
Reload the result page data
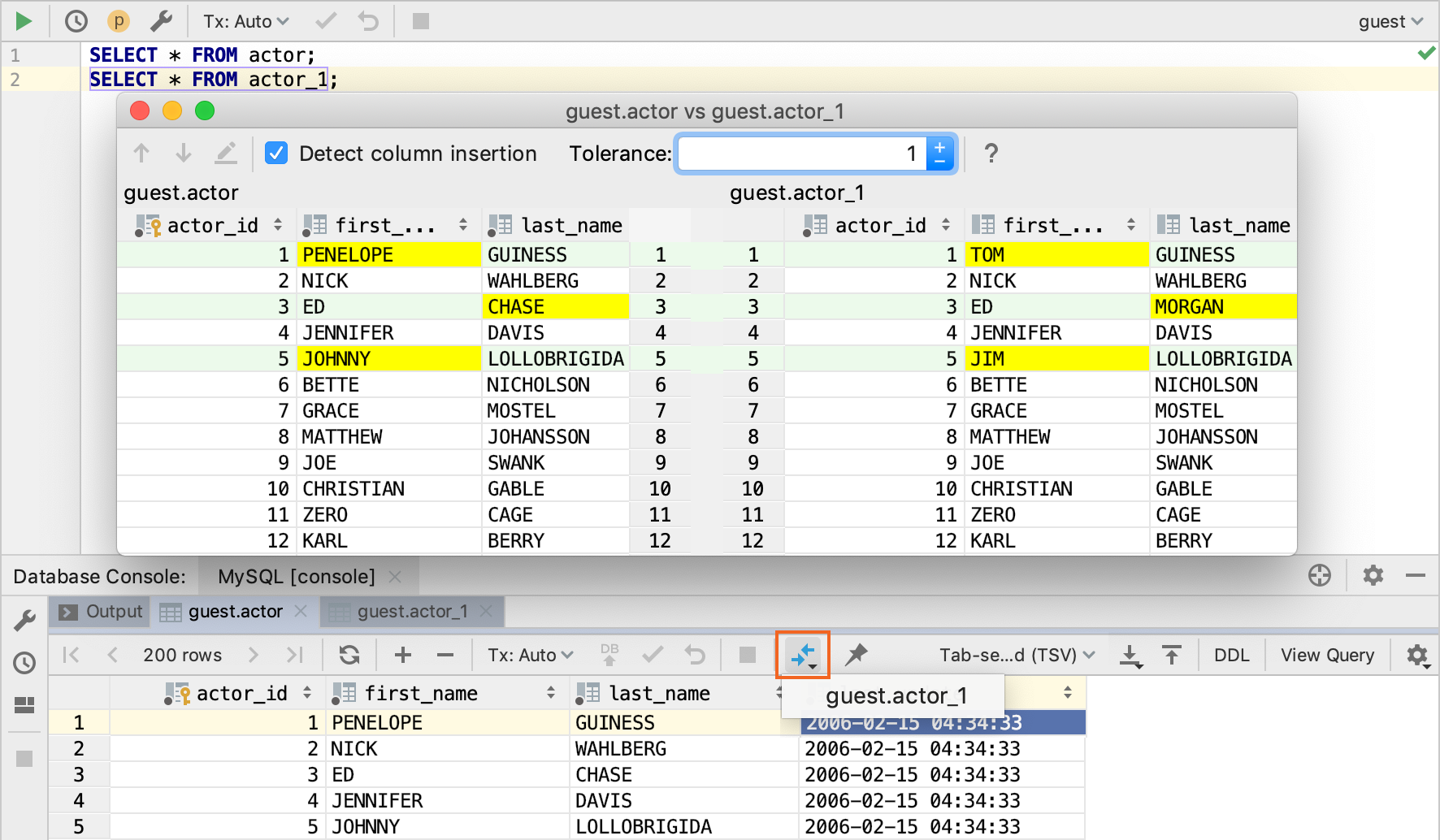tap(349, 655)
